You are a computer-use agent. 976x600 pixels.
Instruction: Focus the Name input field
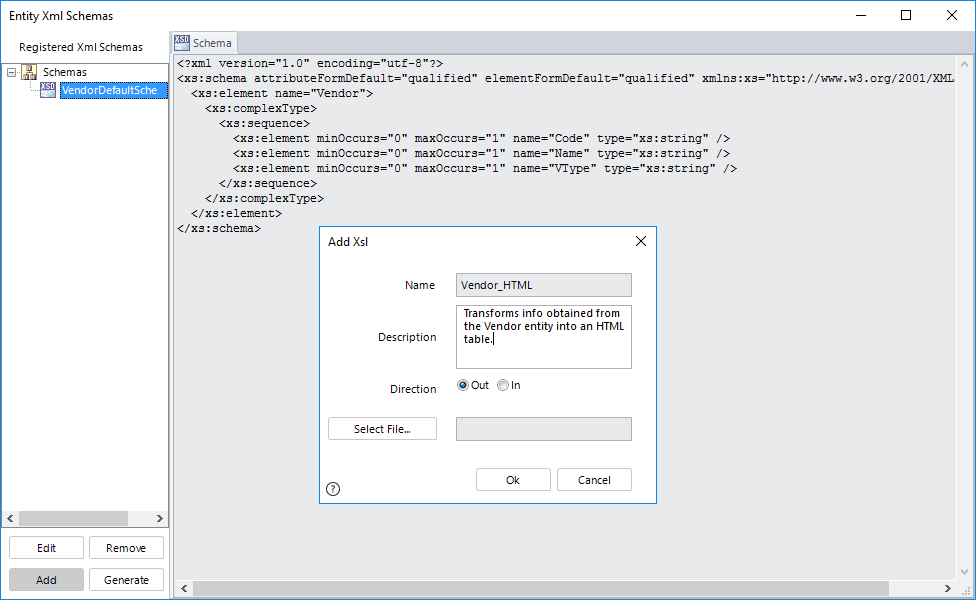click(543, 285)
